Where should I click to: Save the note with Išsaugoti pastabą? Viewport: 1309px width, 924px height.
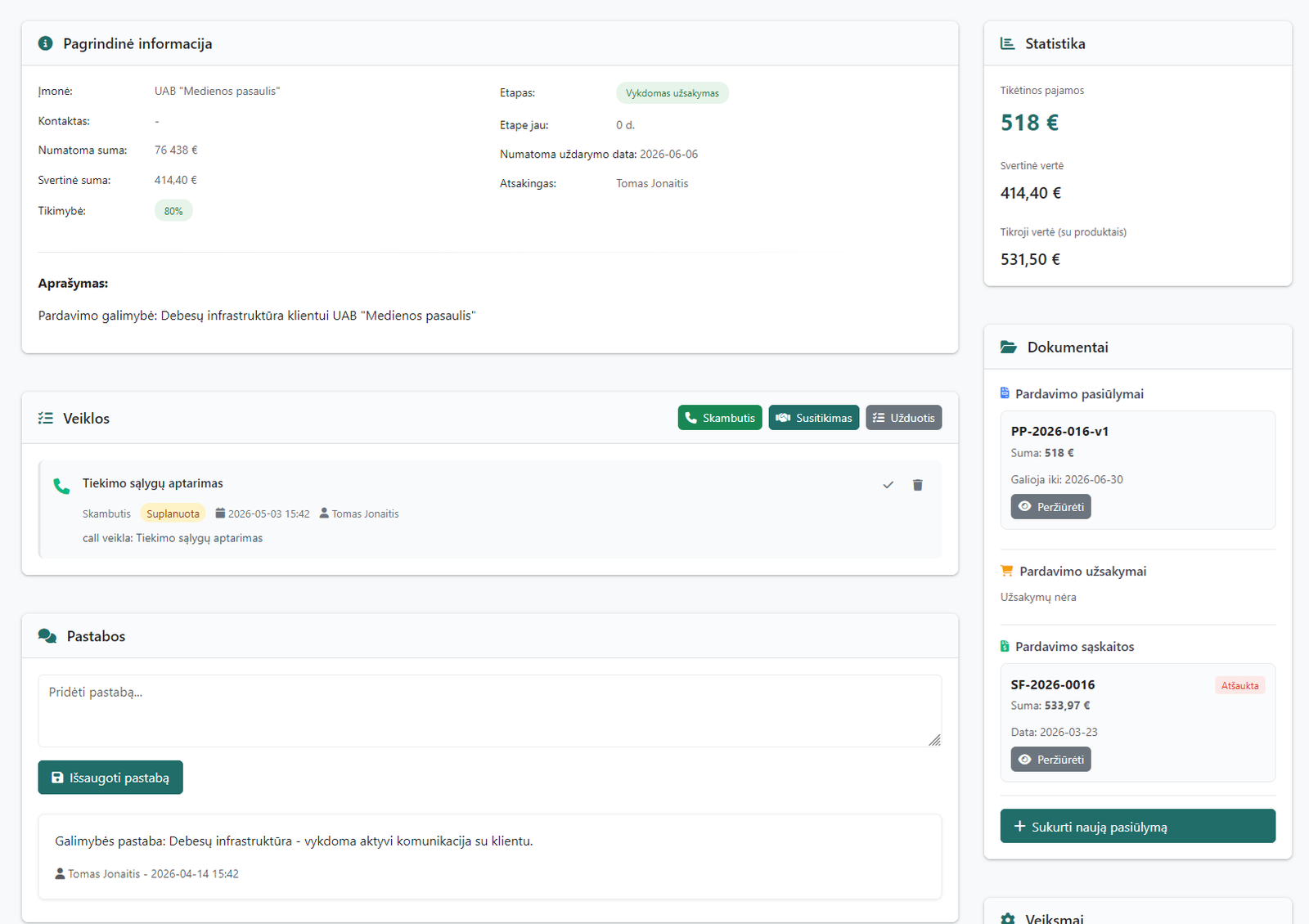(x=110, y=778)
